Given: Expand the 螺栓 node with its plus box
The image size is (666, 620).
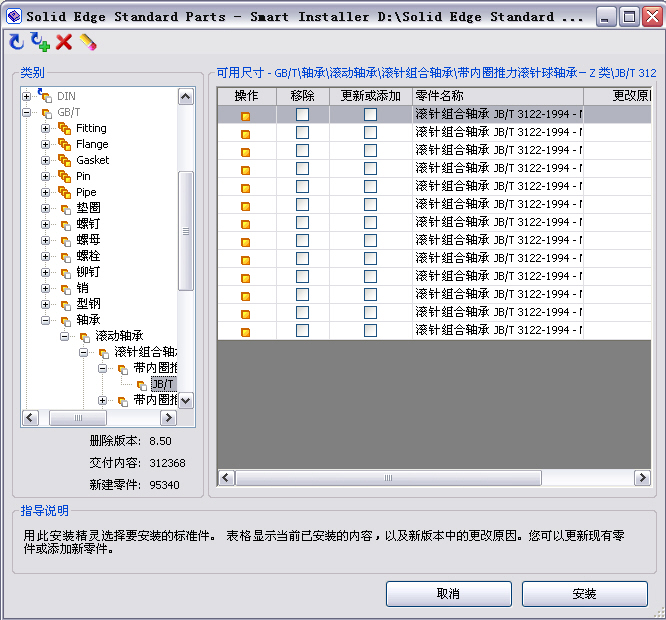Looking at the screenshot, I should [x=45, y=256].
